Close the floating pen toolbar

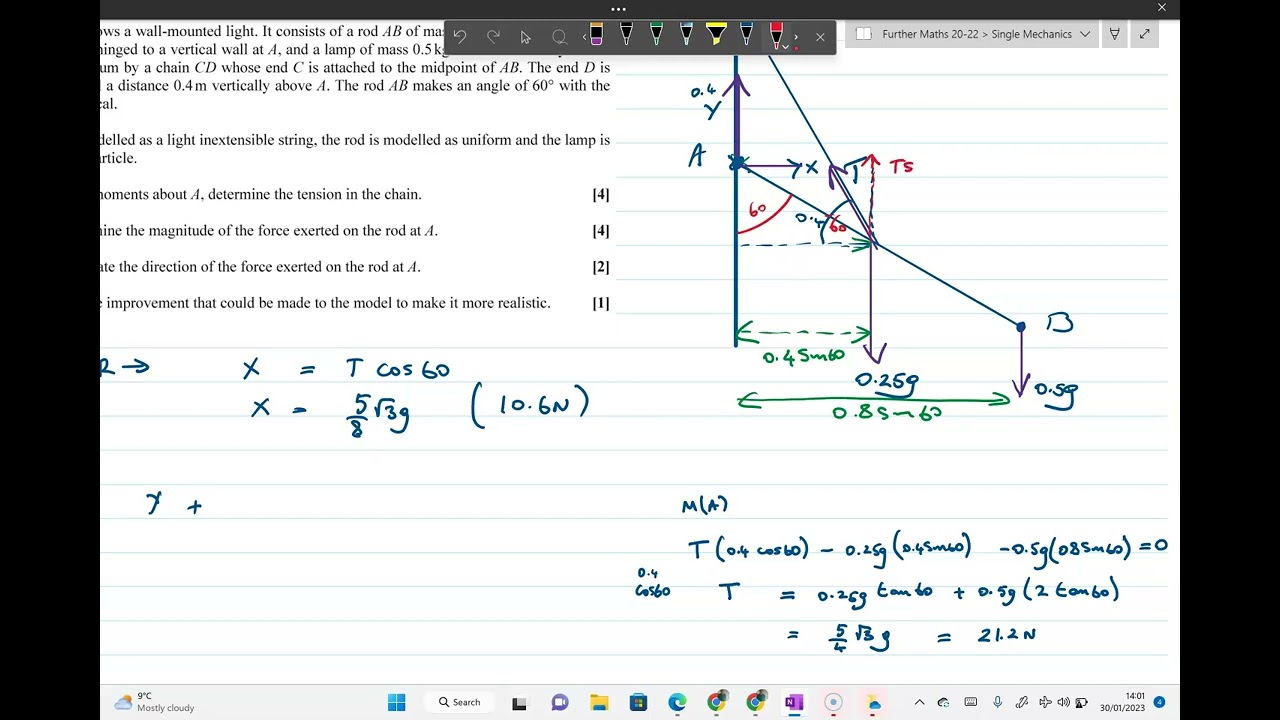point(820,37)
